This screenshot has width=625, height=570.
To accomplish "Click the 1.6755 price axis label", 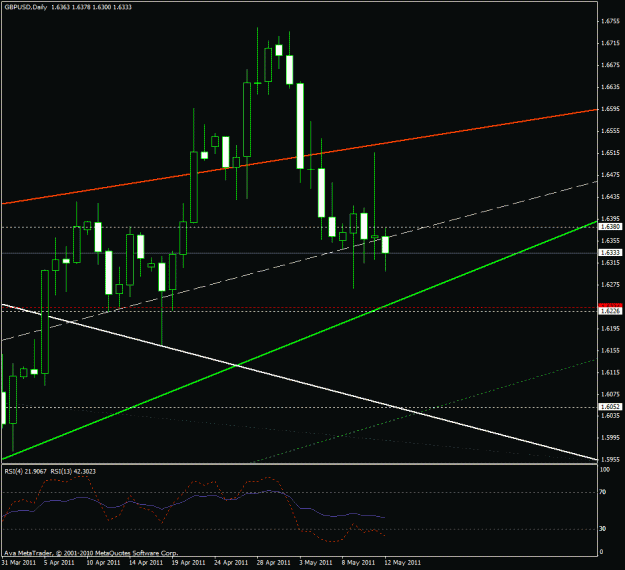I will 611,21.
